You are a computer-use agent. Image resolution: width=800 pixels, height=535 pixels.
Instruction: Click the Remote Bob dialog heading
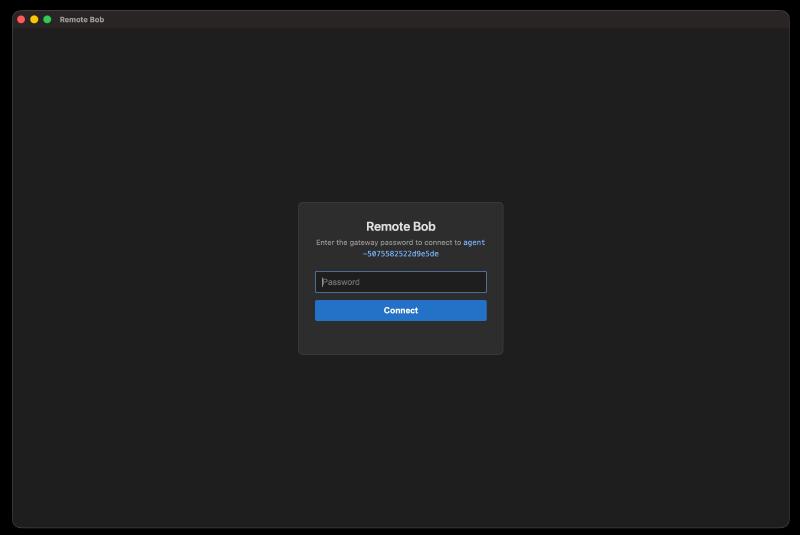(x=401, y=226)
